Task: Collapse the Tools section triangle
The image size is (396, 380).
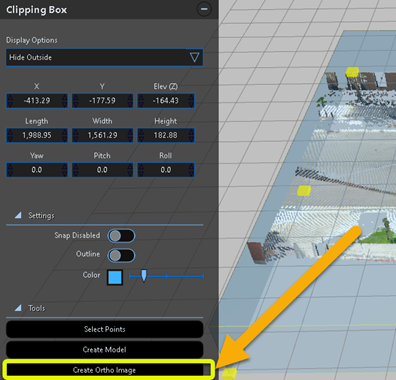Action: point(18,308)
